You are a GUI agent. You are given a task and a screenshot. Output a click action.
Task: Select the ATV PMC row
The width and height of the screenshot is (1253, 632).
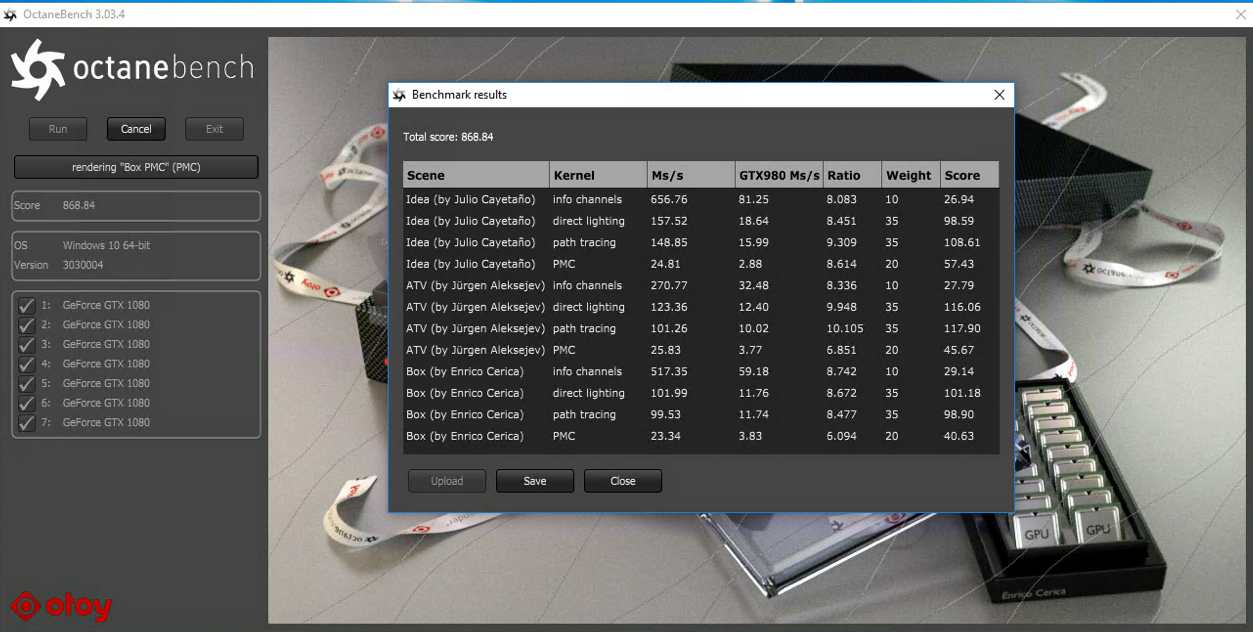click(700, 350)
